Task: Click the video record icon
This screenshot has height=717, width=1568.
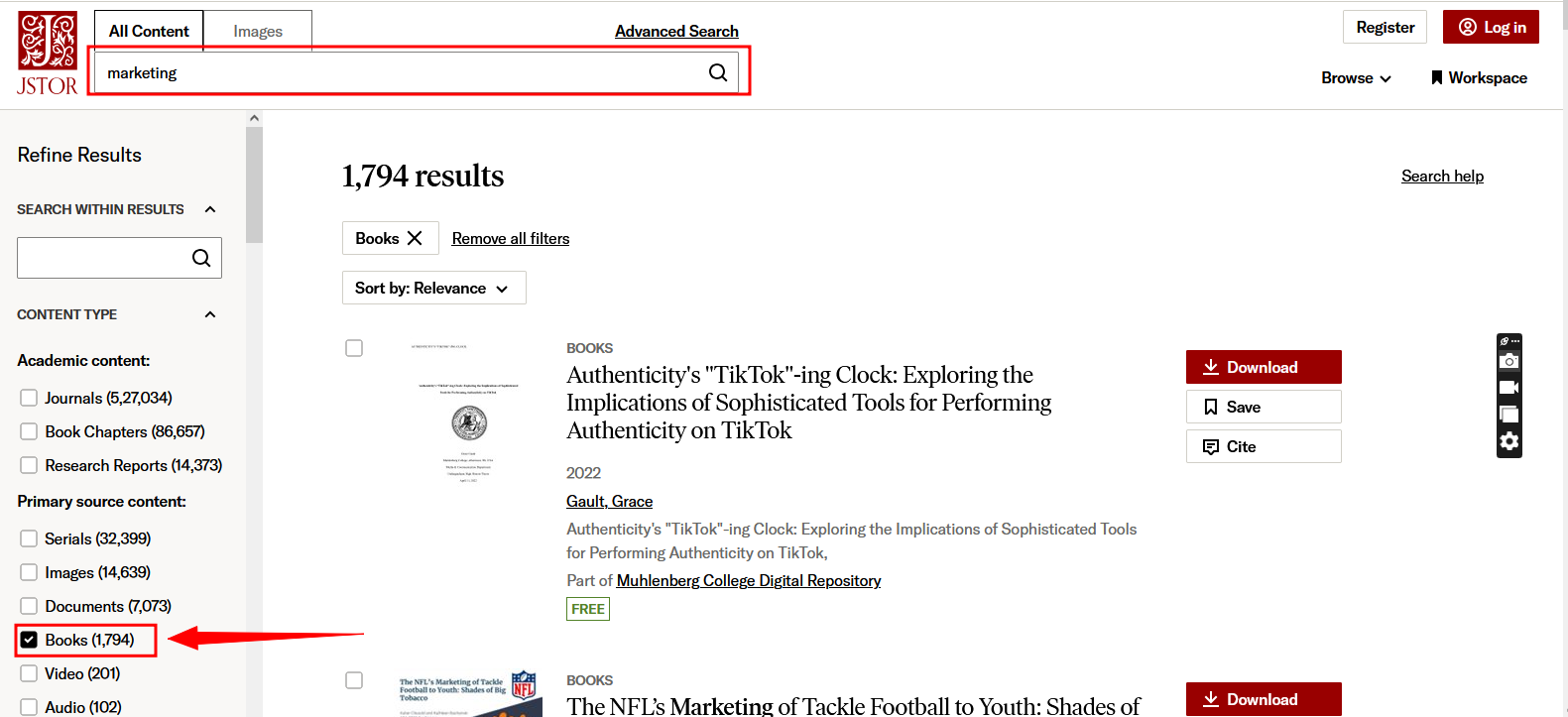Action: pos(1508,388)
